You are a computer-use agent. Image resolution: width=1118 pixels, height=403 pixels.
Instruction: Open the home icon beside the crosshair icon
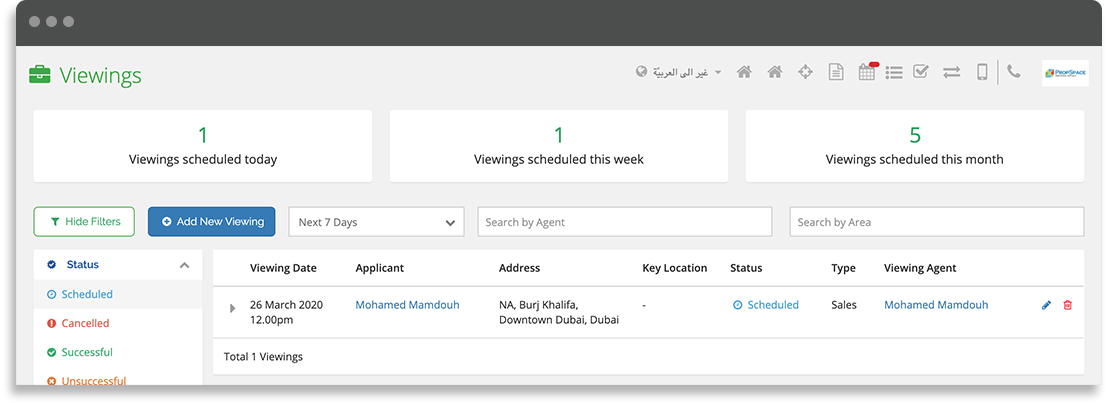pos(775,71)
